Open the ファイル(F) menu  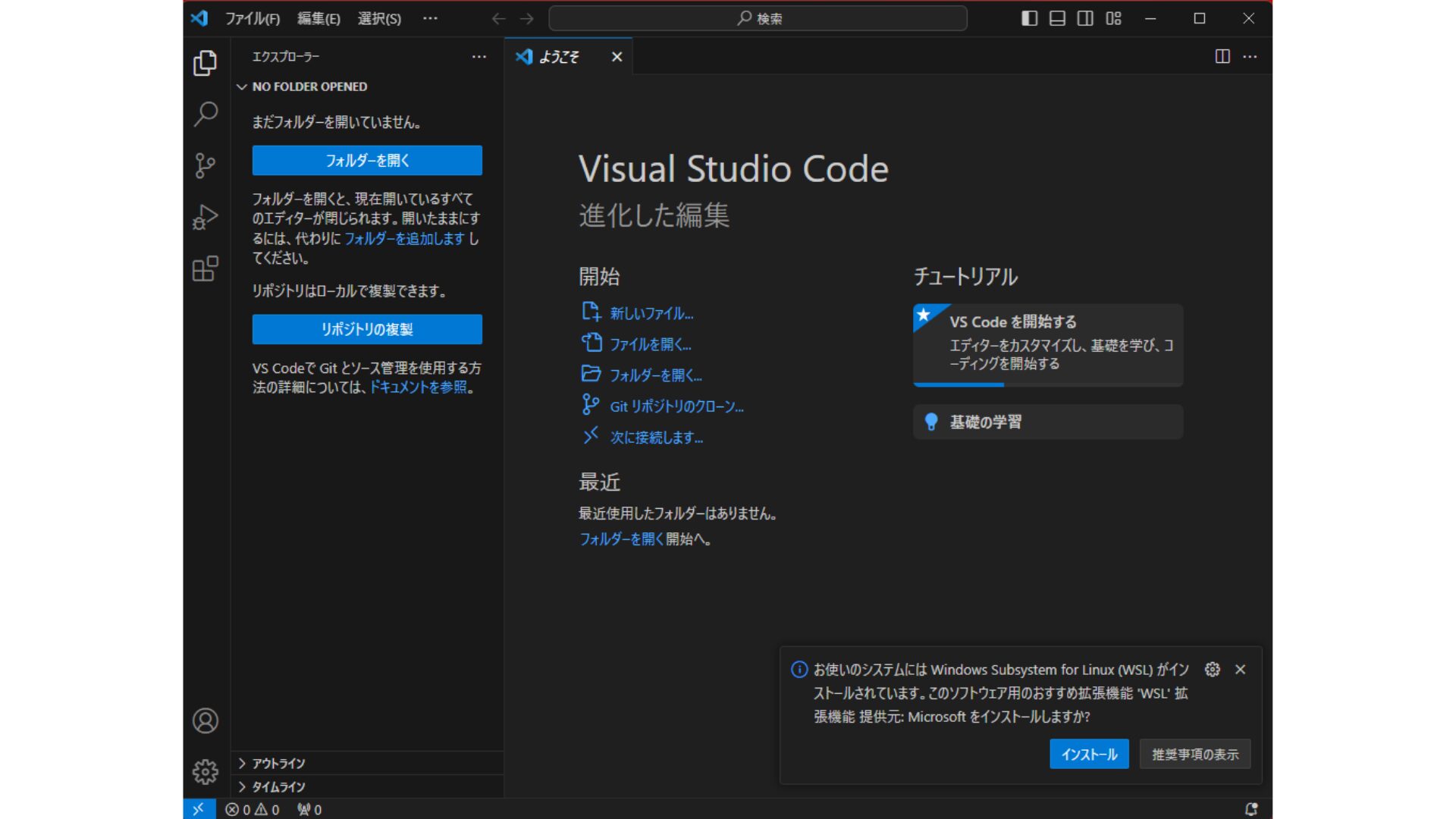click(253, 18)
